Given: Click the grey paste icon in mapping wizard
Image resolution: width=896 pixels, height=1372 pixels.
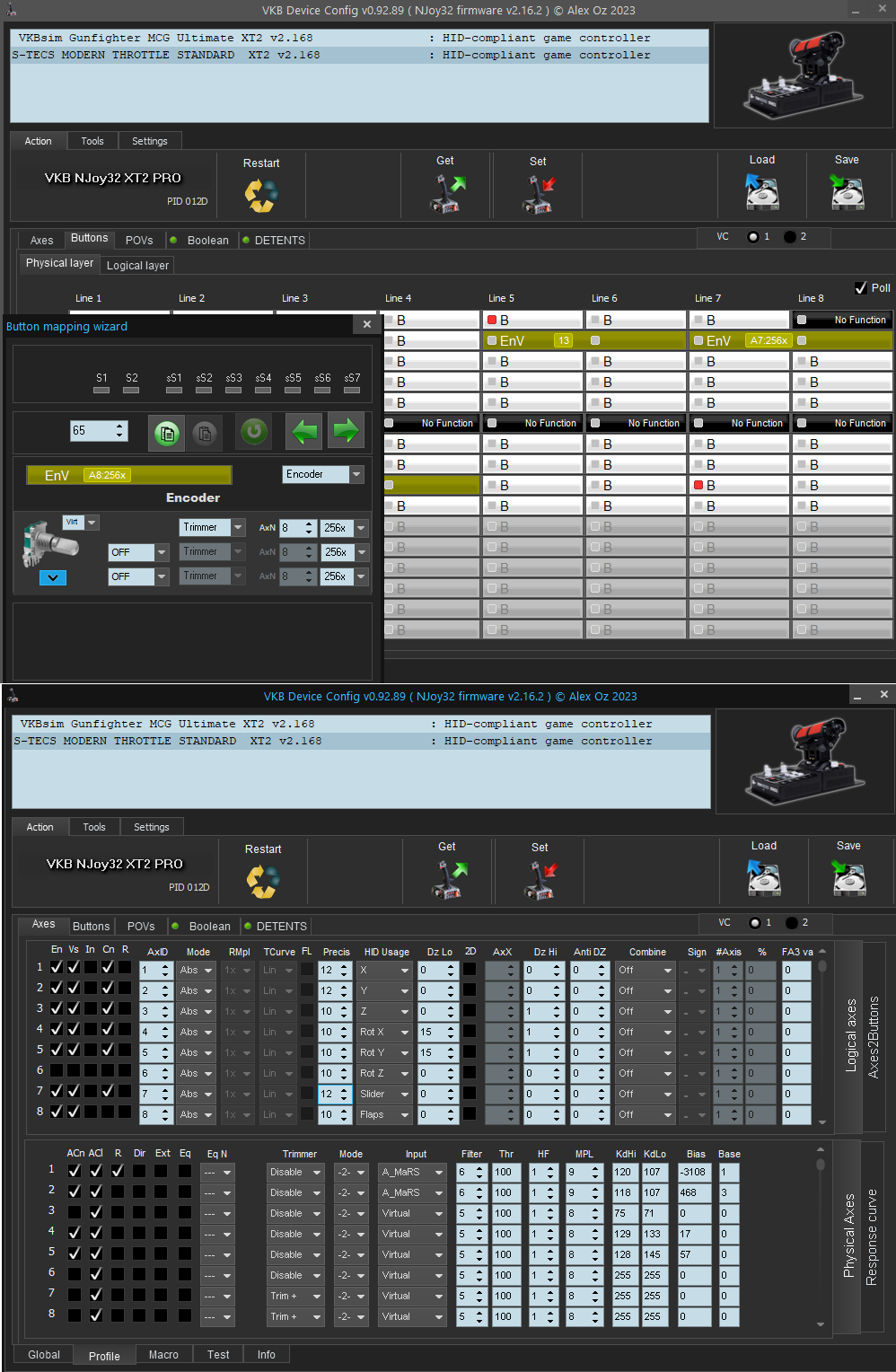Looking at the screenshot, I should coord(205,433).
